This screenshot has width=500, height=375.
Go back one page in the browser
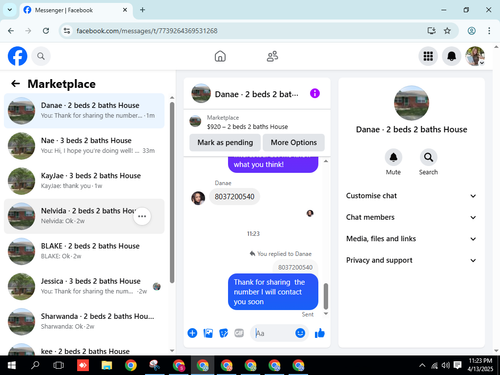coord(11,31)
